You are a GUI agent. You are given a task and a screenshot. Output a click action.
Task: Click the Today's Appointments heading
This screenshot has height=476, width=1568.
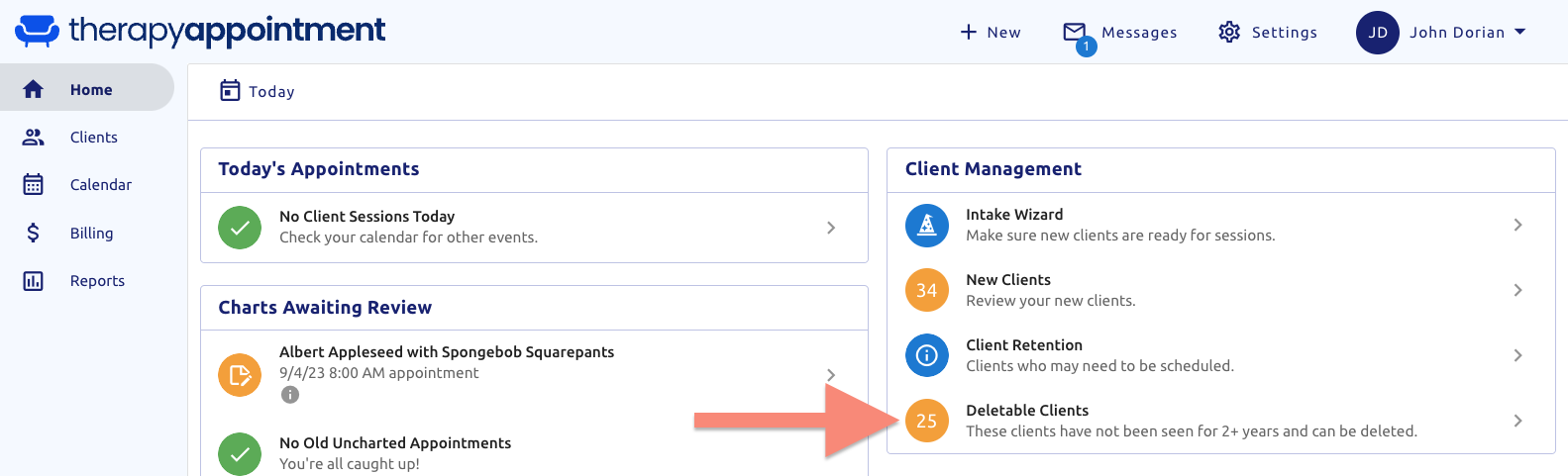[x=319, y=169]
